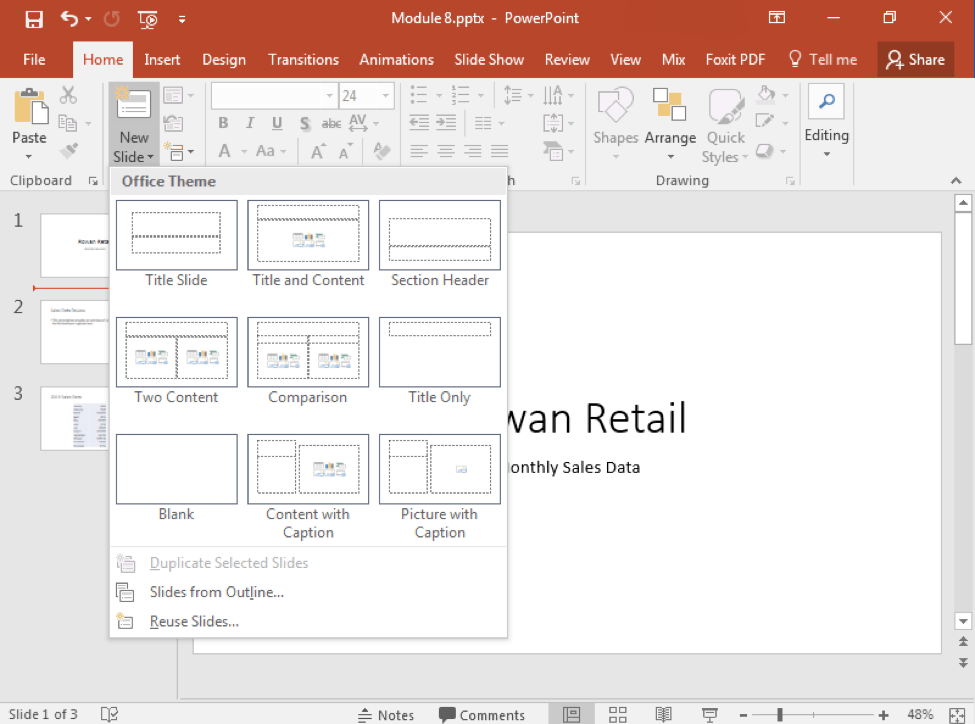This screenshot has height=724, width=975.
Task: Switch to the Animations tab
Action: click(x=397, y=60)
